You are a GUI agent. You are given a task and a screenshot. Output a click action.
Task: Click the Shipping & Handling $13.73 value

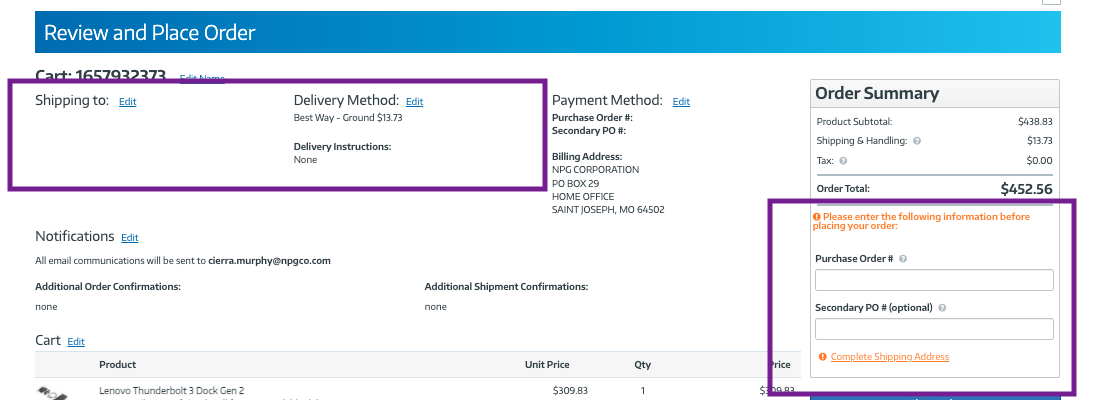click(x=1040, y=141)
